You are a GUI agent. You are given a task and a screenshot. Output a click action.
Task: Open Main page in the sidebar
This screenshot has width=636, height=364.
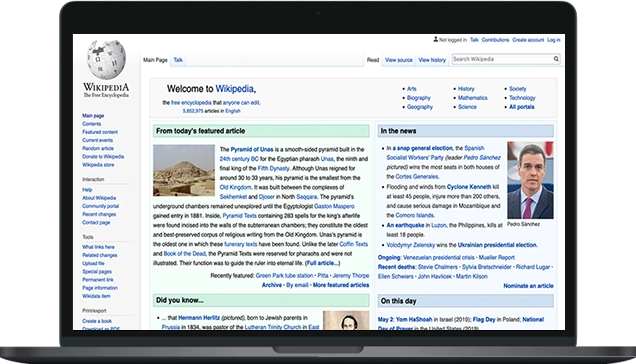pyautogui.click(x=93, y=116)
